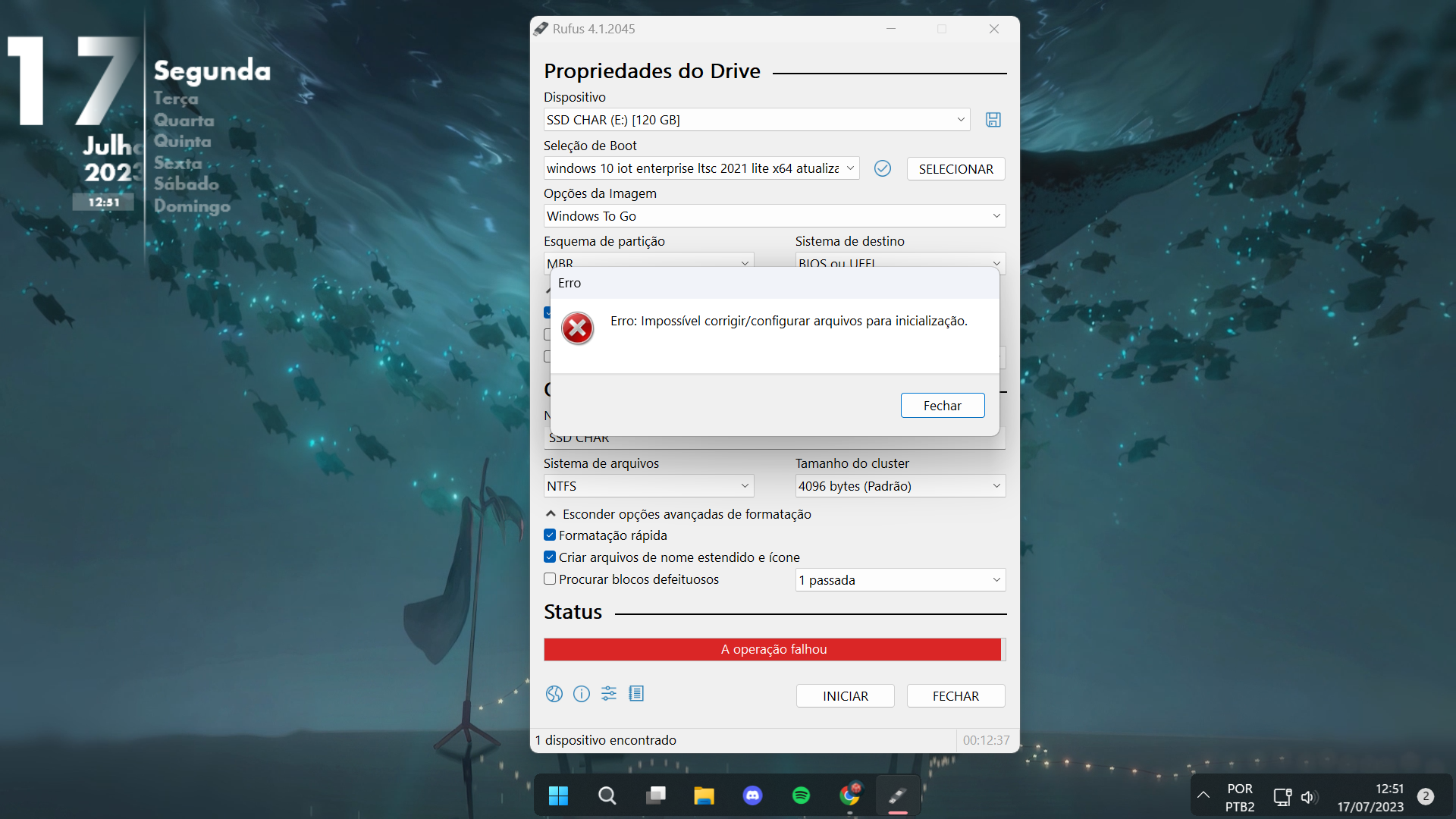Image resolution: width=1456 pixels, height=819 pixels.
Task: Open Discord from taskbar
Action: click(x=753, y=795)
